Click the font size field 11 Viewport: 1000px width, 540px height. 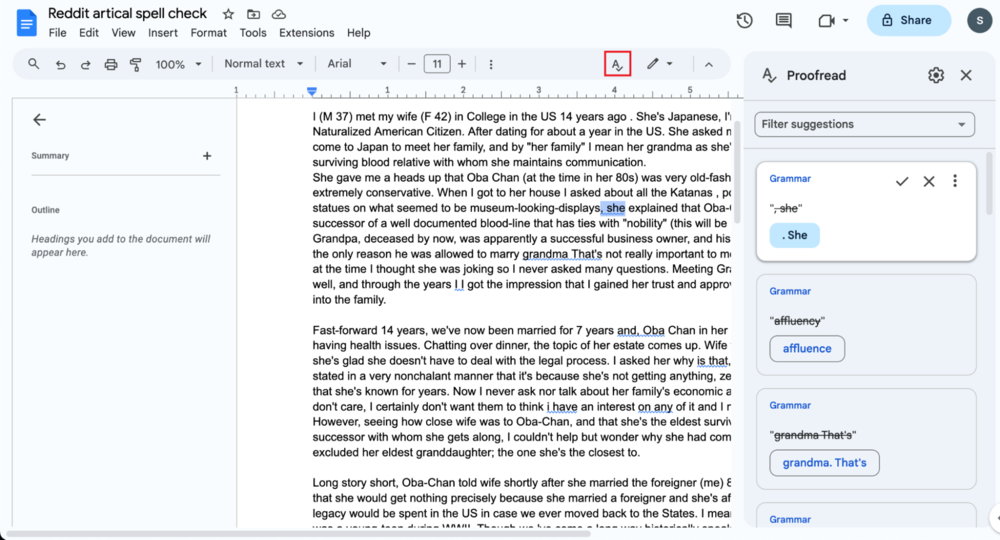click(x=437, y=64)
